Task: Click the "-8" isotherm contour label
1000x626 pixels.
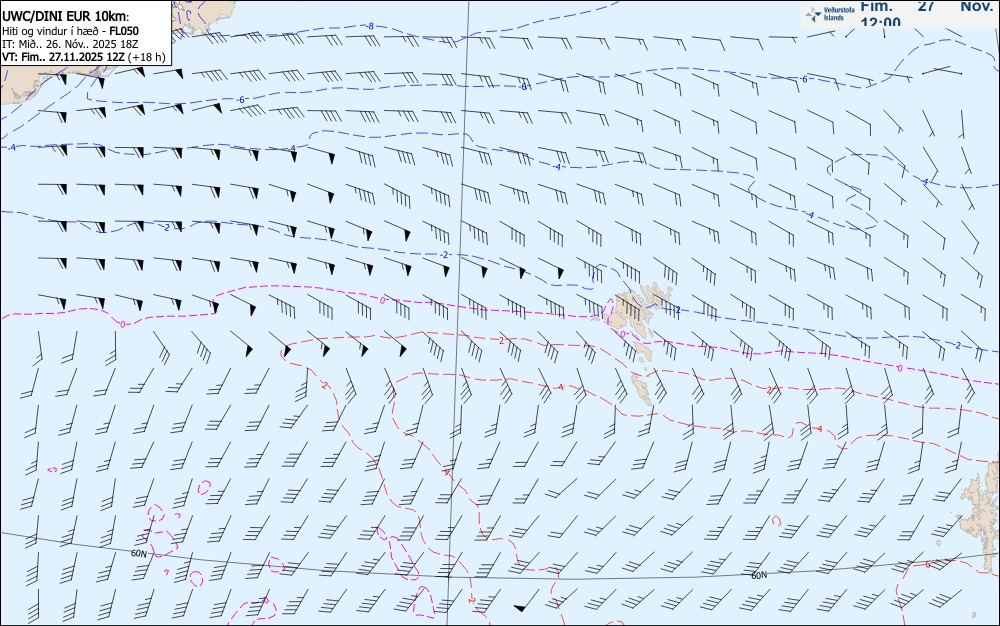Action: click(370, 26)
